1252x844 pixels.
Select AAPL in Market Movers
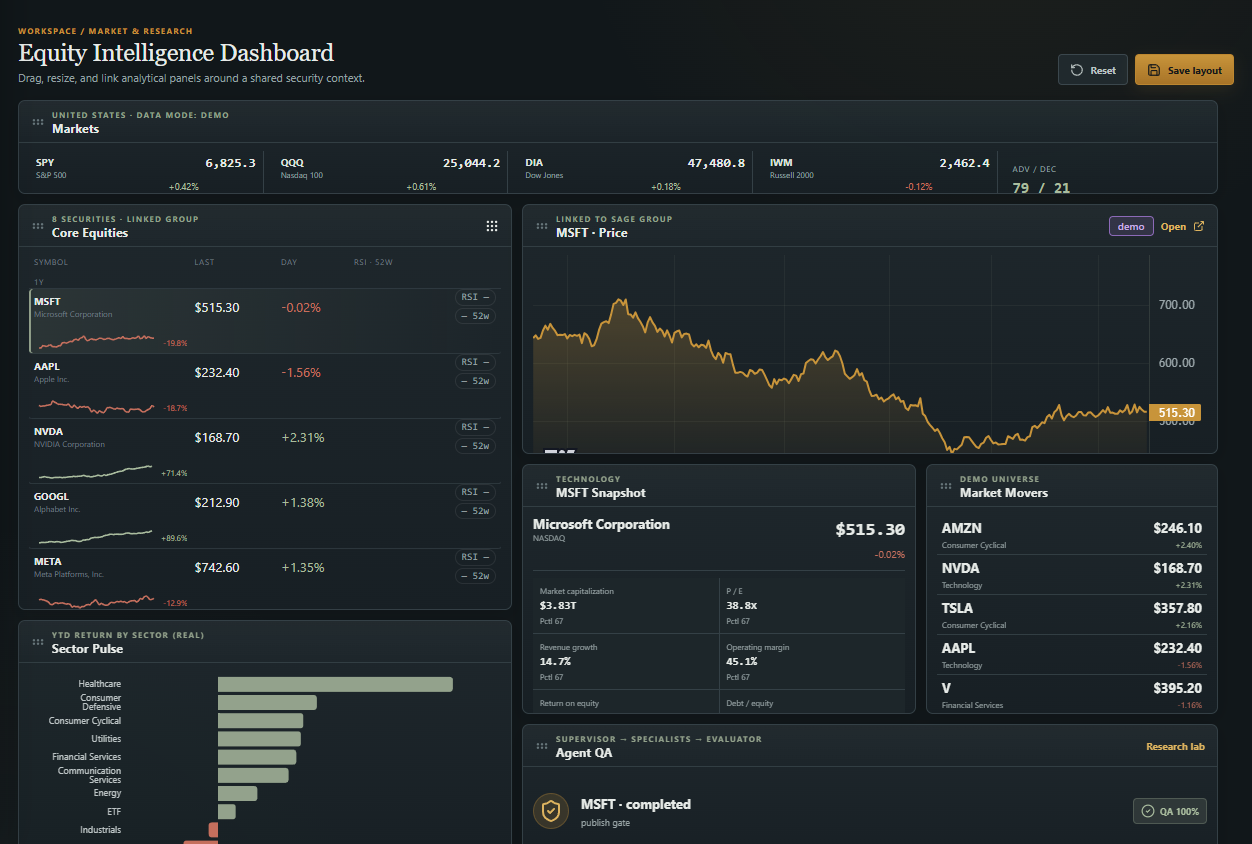1072,654
